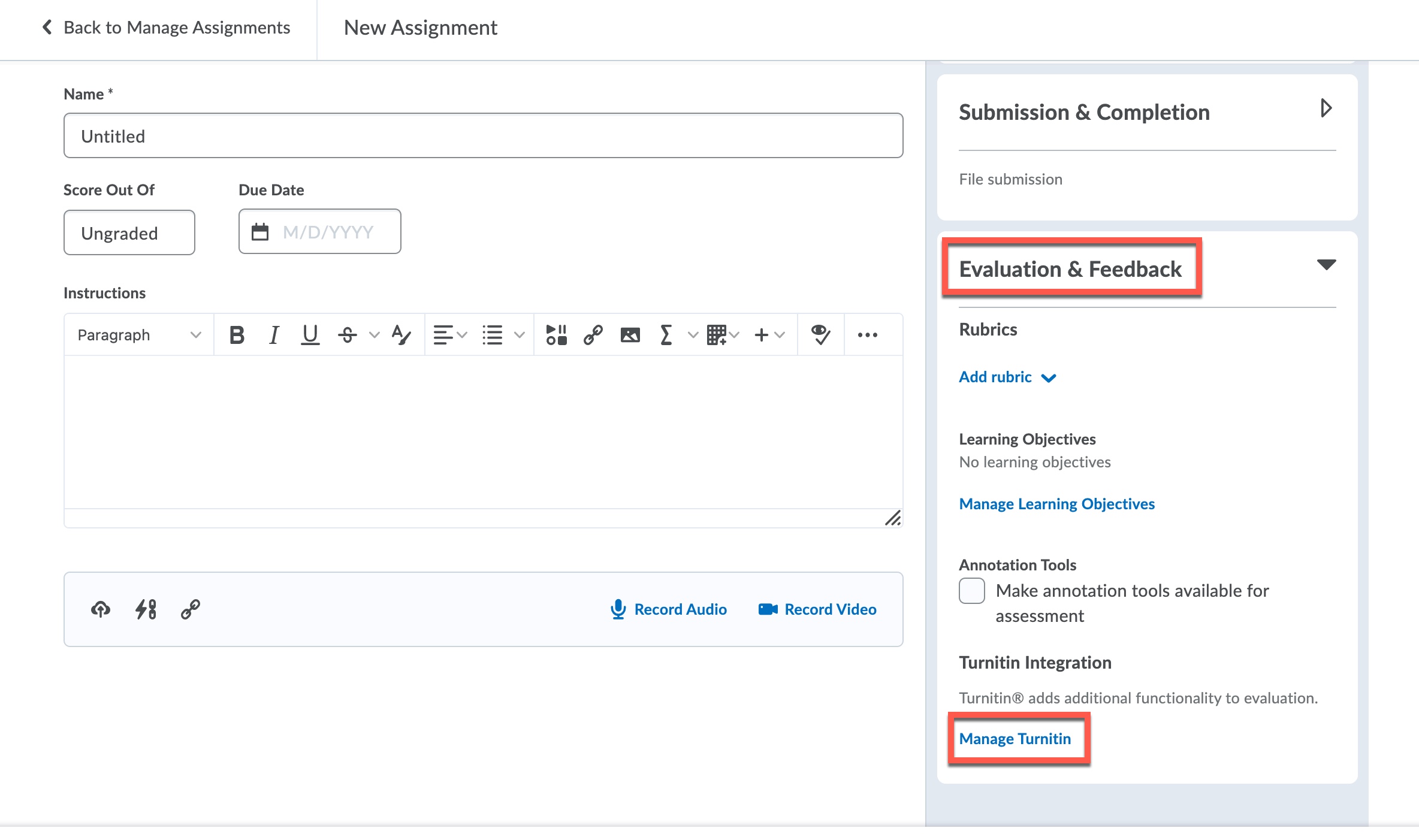Click the bulleted list icon
The image size is (1419, 840).
[x=493, y=335]
